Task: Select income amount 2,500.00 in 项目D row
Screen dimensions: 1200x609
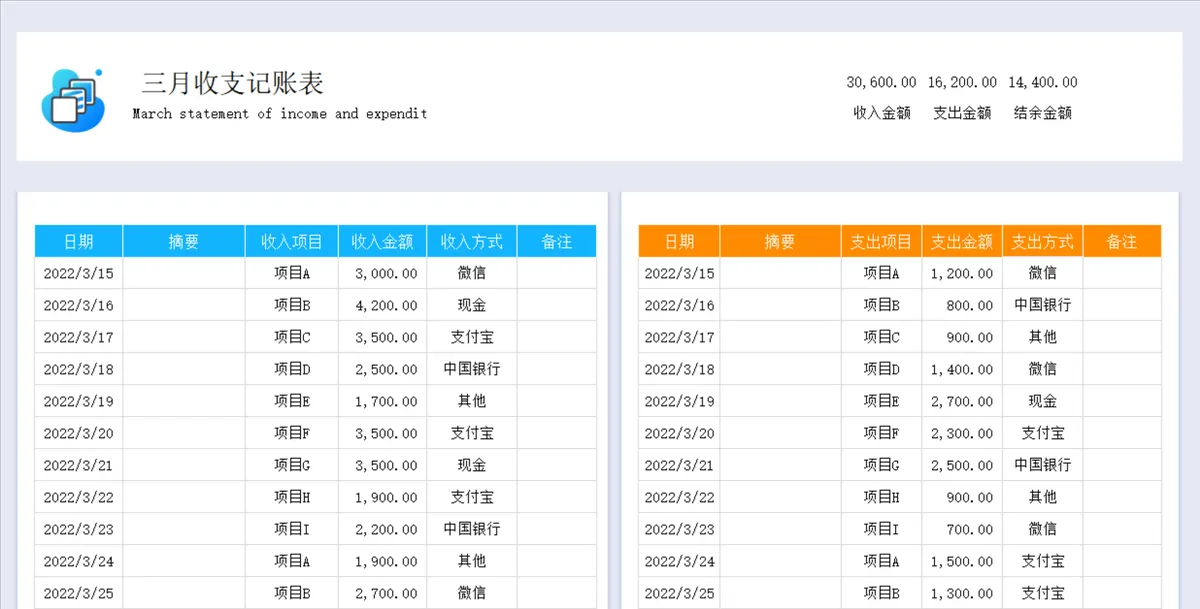Action: pos(386,369)
